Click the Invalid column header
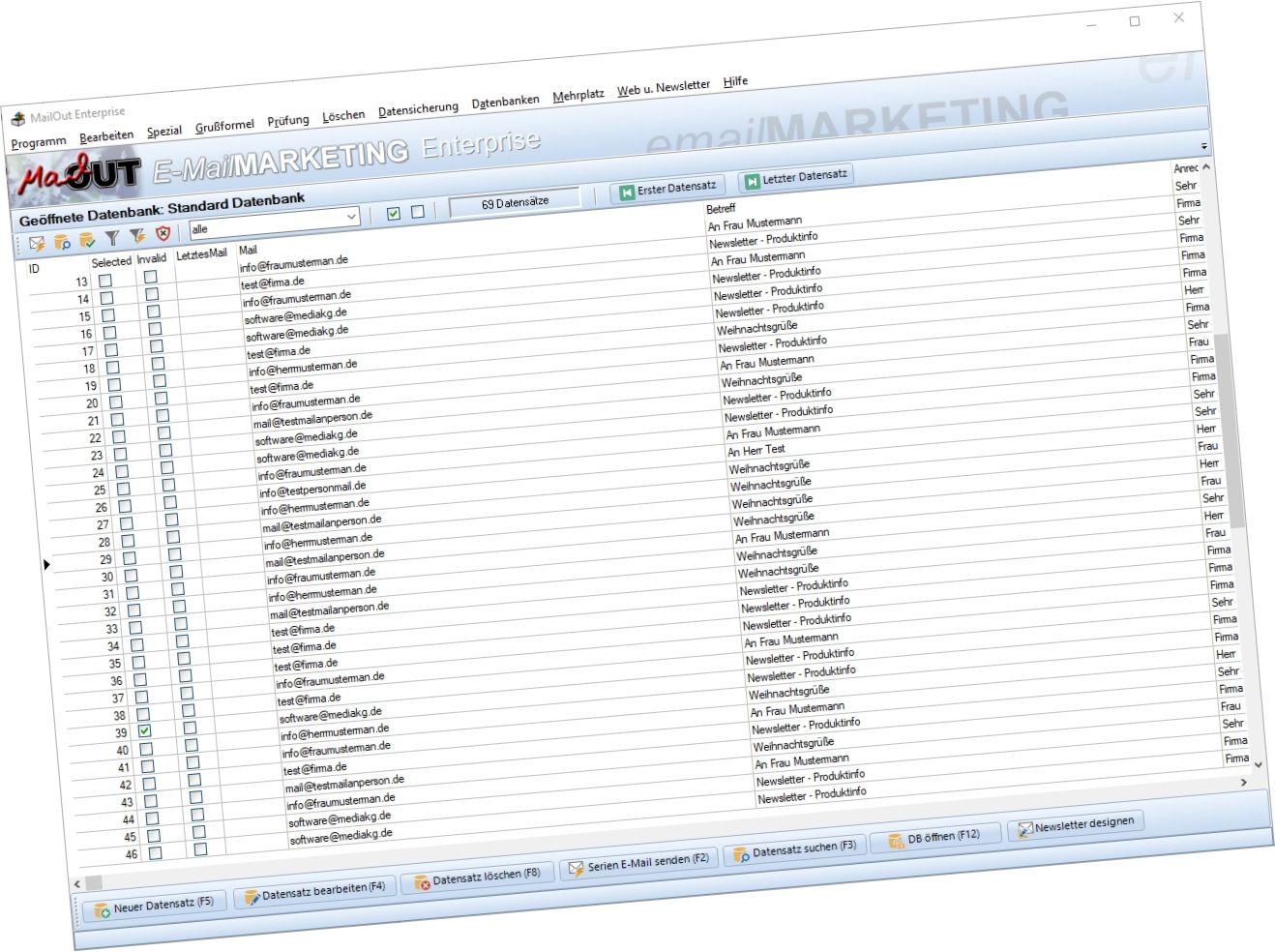Screen dimensions: 1275x952 point(152,258)
